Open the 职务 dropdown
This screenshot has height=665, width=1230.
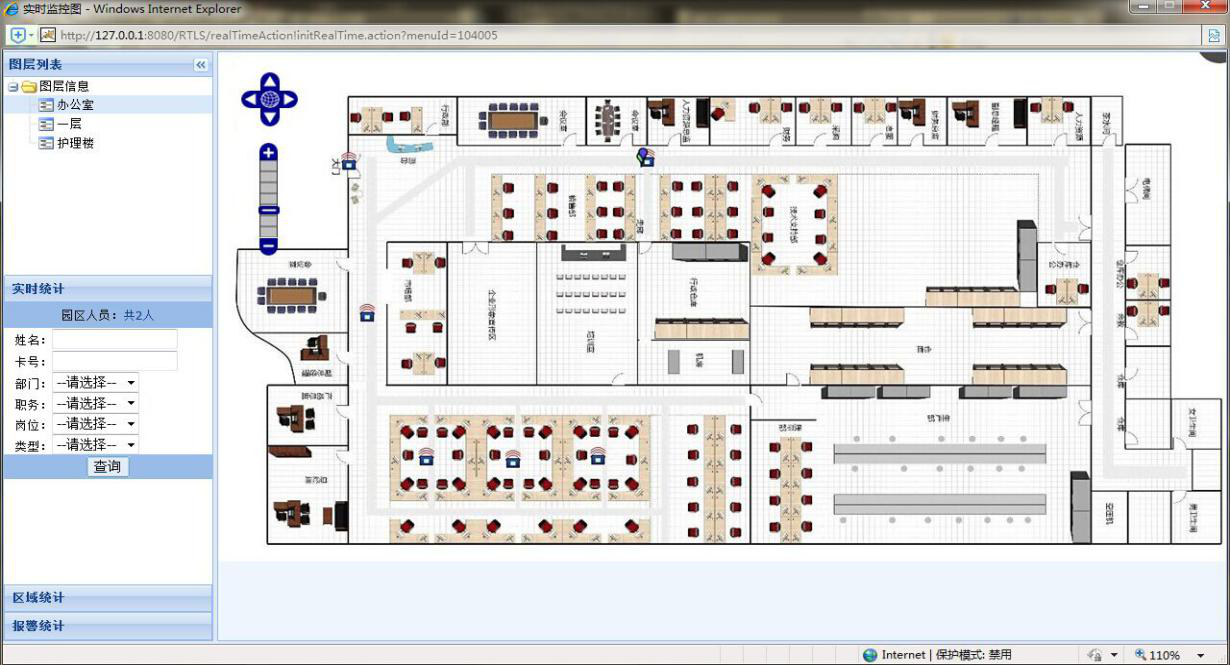(x=96, y=404)
